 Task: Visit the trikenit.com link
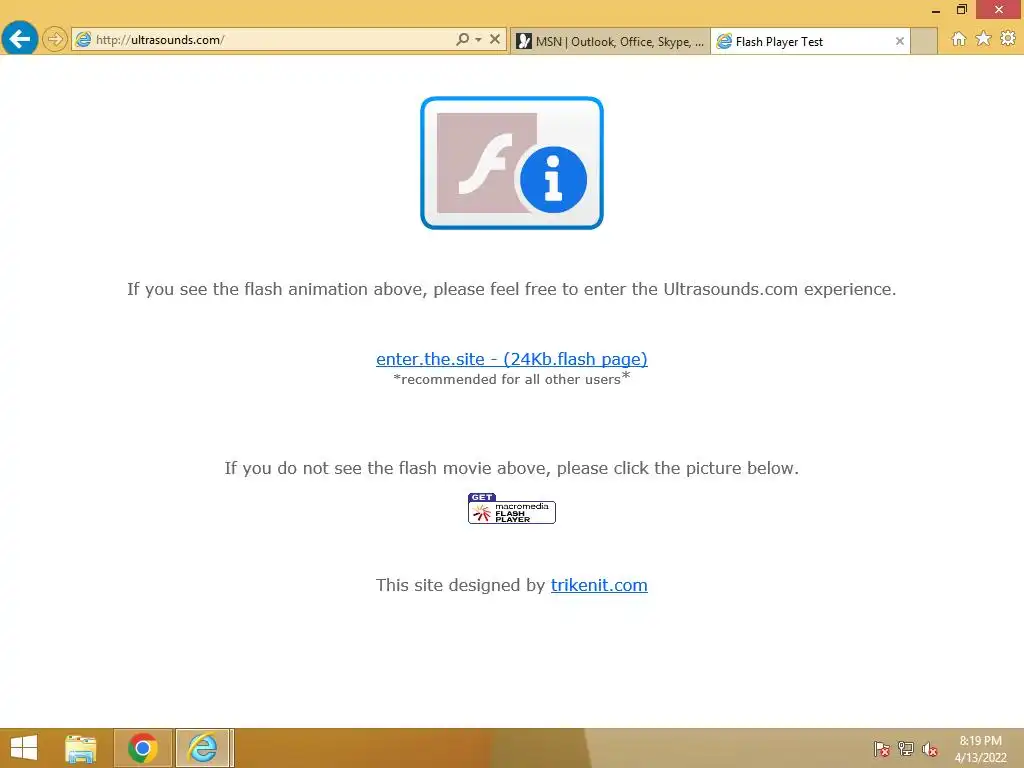[x=599, y=584]
